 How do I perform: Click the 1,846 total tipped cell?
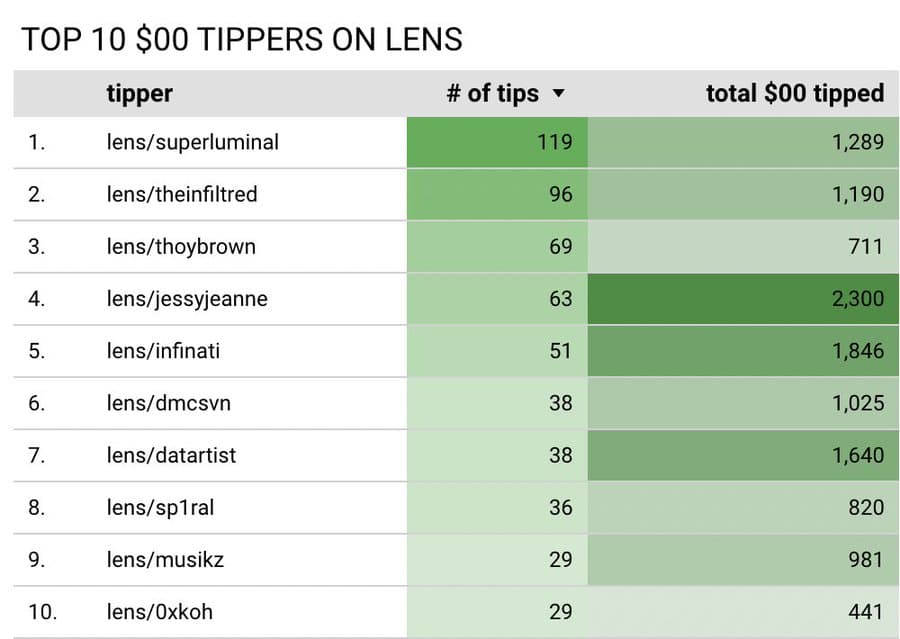point(743,351)
